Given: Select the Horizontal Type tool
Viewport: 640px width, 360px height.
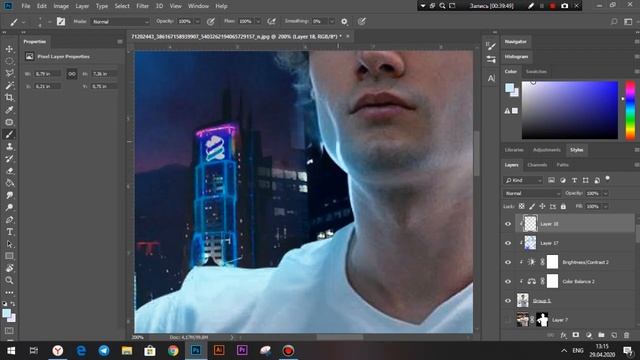Looking at the screenshot, I should pos(9,232).
